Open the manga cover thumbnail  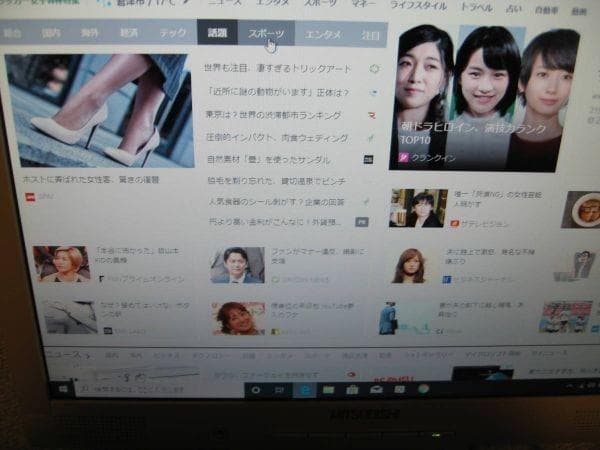coord(565,317)
